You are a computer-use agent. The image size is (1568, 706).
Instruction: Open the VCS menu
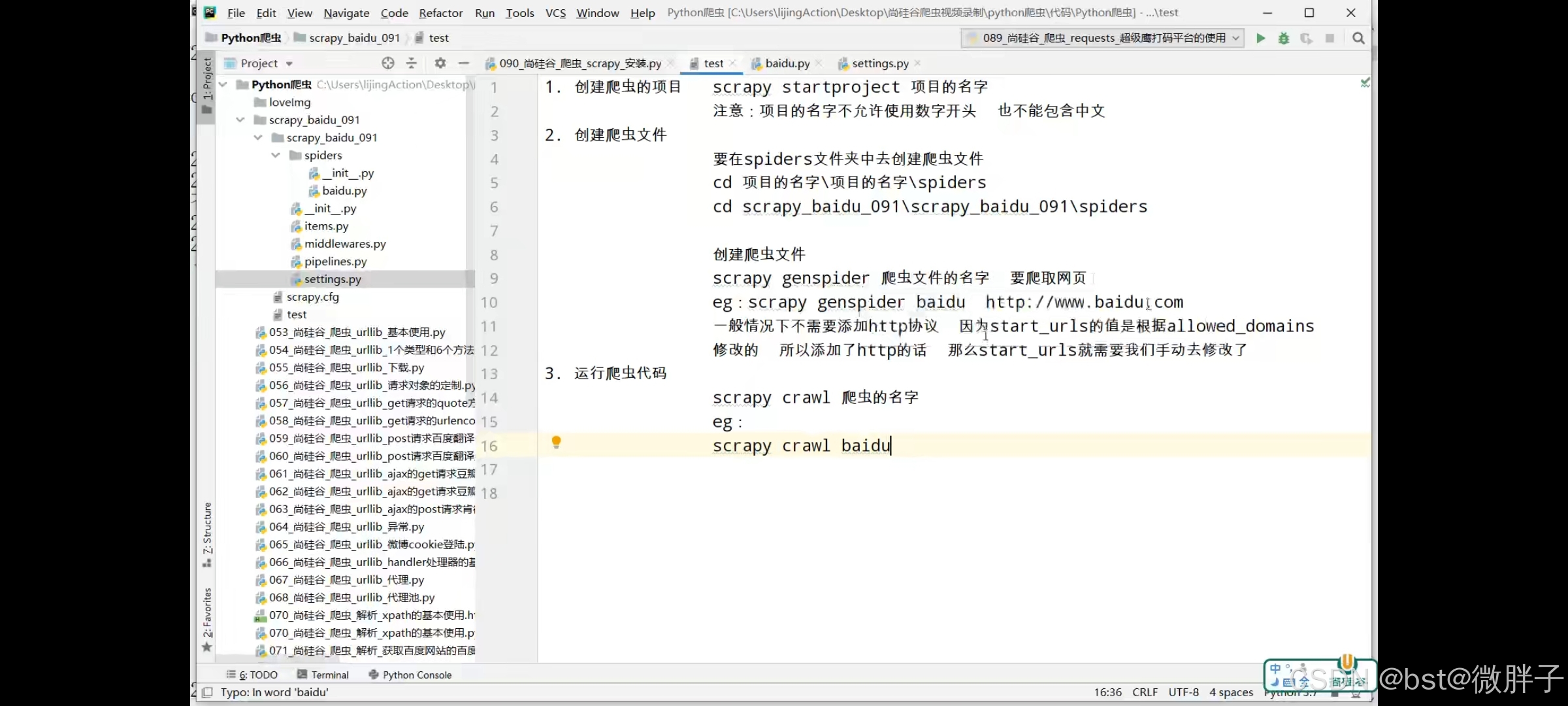pyautogui.click(x=555, y=12)
